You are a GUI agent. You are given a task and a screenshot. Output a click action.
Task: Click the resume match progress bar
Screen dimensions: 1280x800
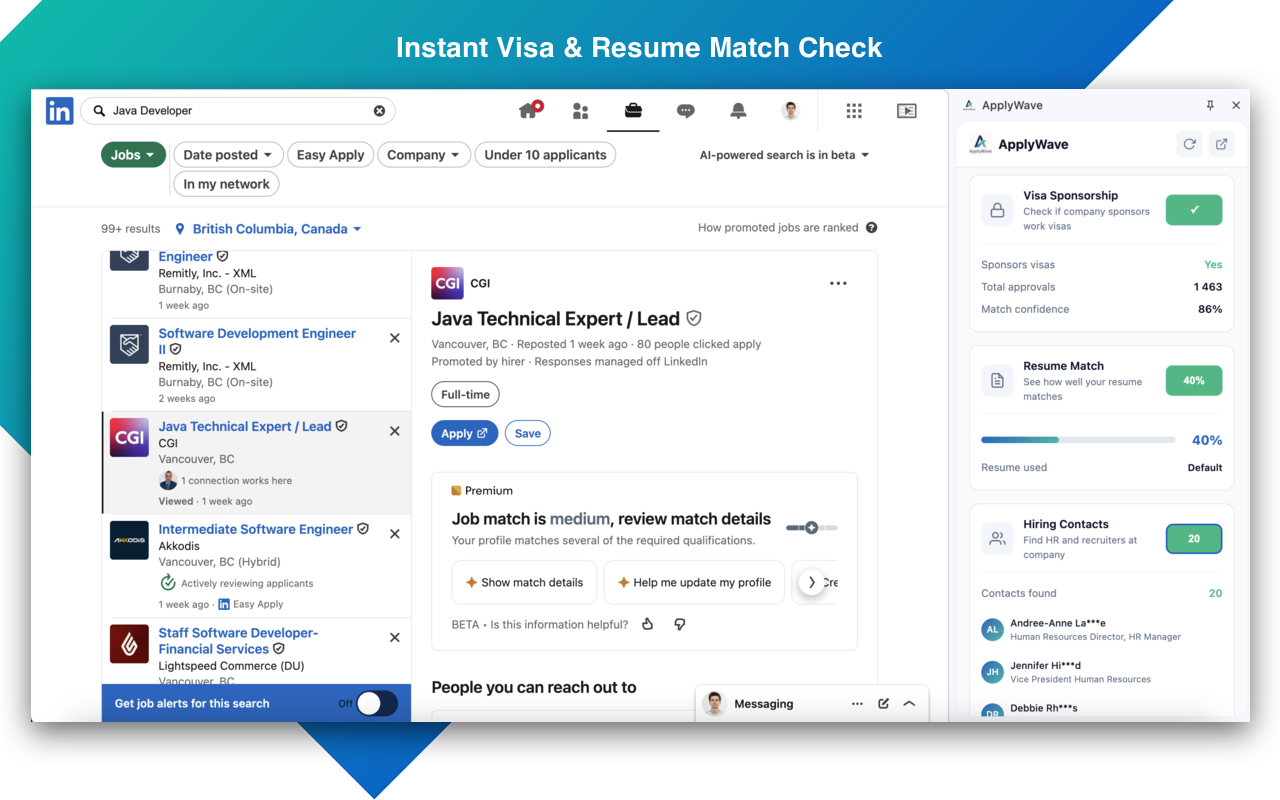(x=1078, y=440)
